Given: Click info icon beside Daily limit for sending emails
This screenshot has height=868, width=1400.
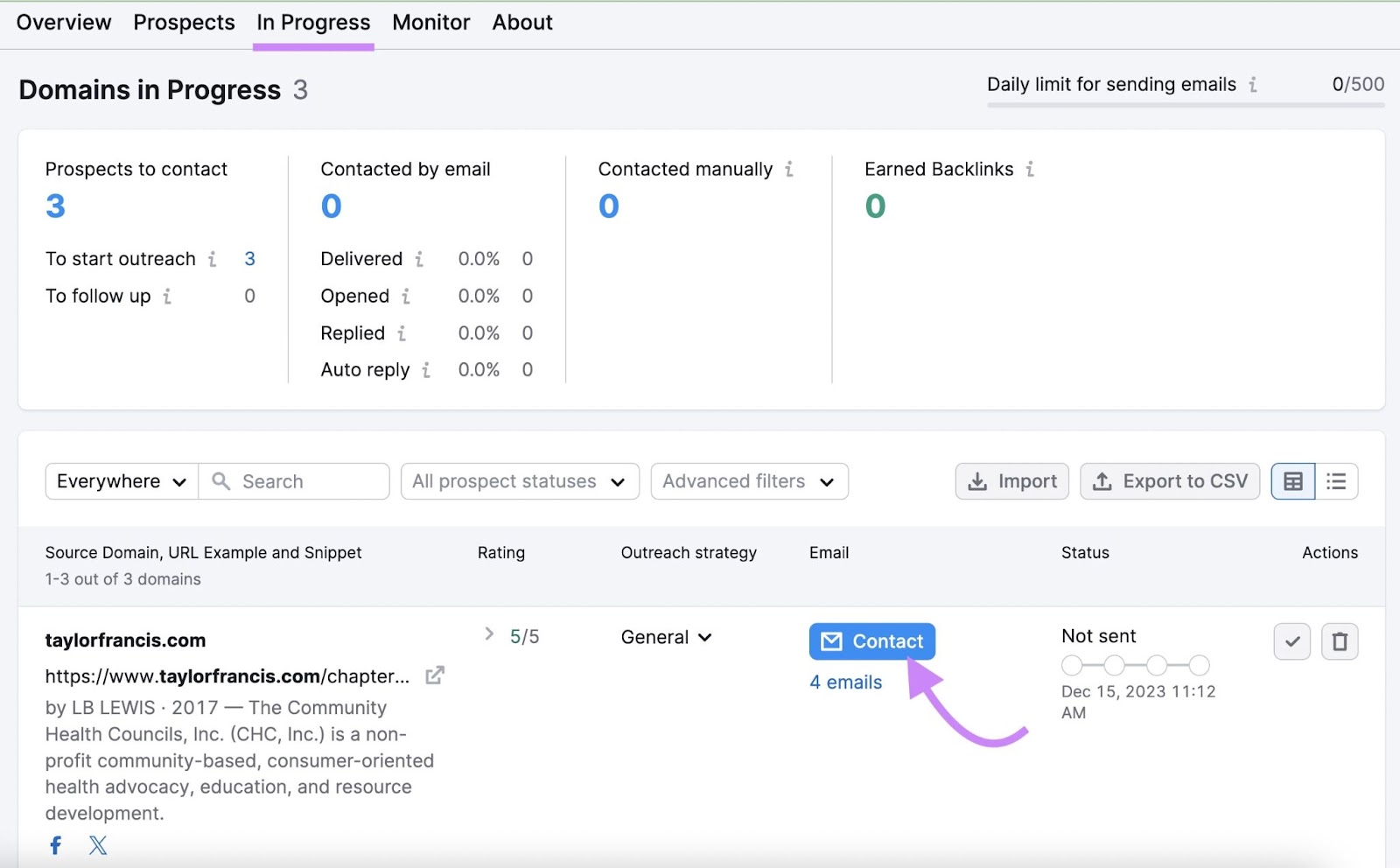Looking at the screenshot, I should [1253, 85].
